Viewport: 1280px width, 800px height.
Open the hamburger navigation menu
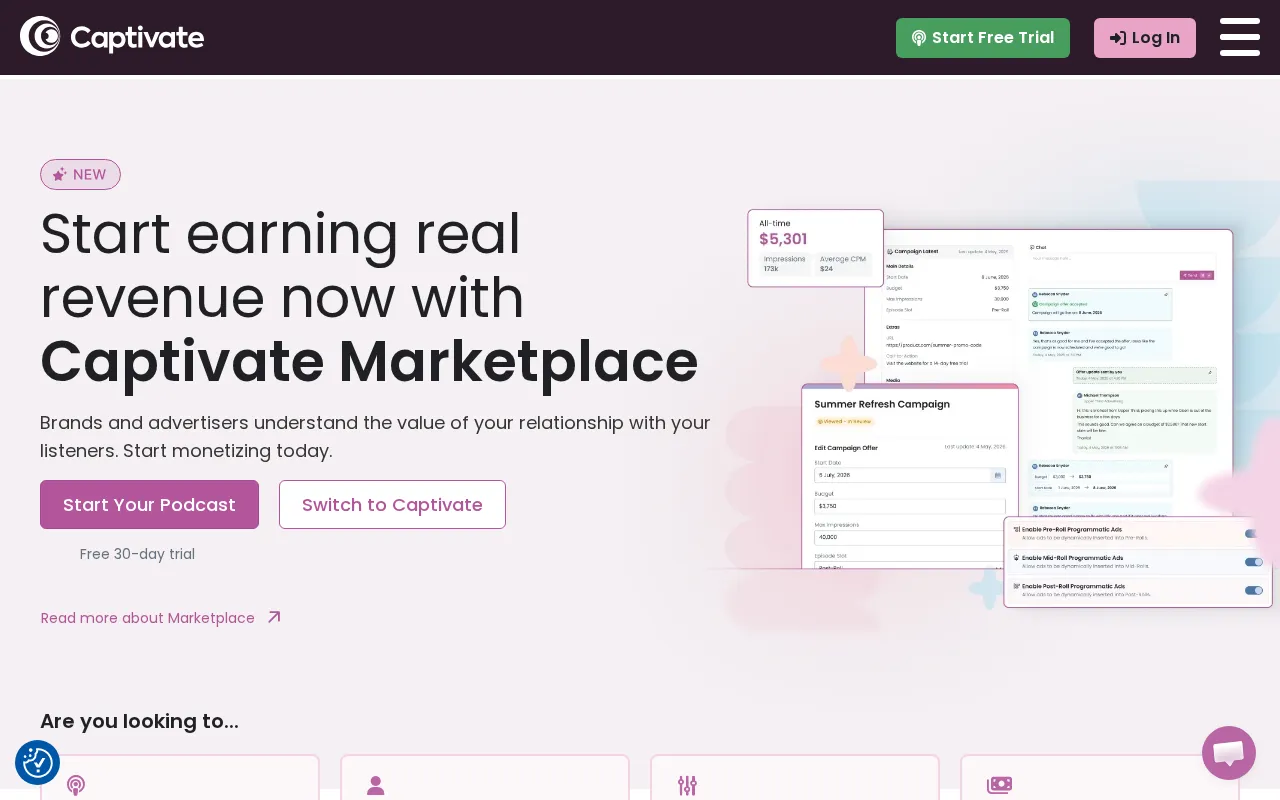pos(1240,37)
